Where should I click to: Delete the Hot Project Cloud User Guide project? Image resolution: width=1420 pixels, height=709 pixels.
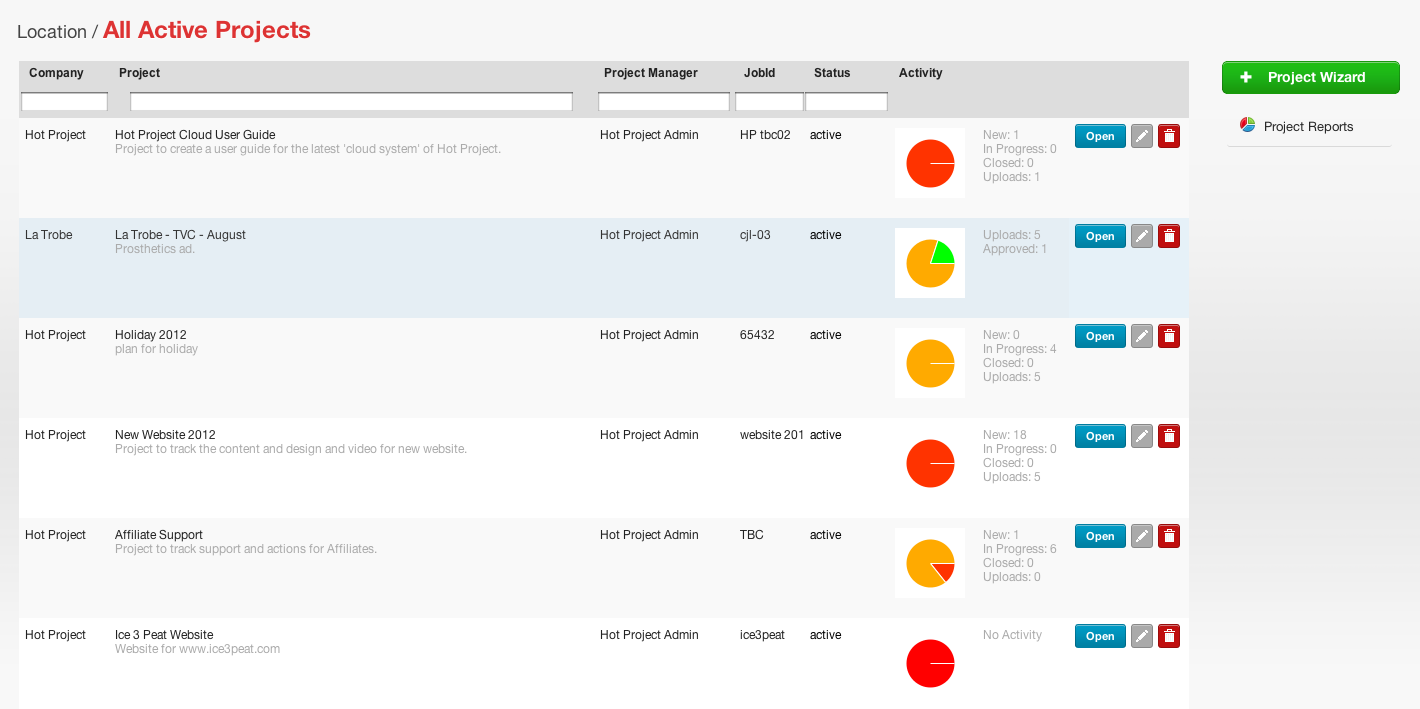(x=1169, y=136)
